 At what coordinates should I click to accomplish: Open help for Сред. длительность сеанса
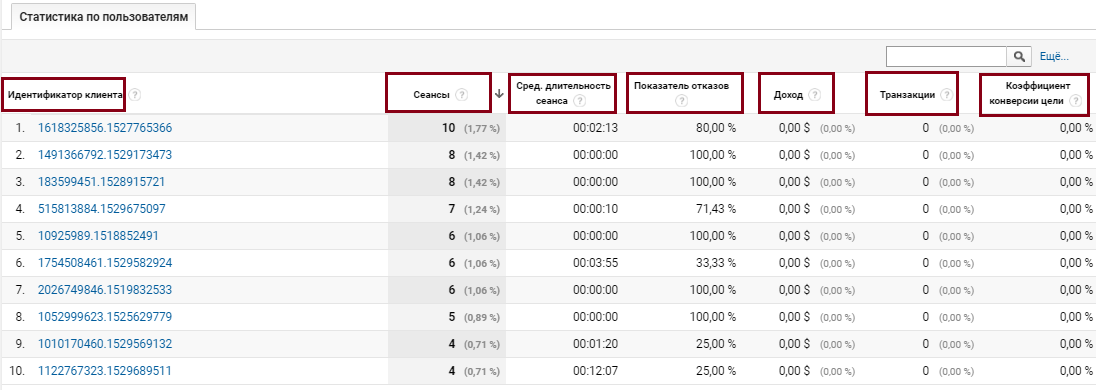tap(579, 101)
